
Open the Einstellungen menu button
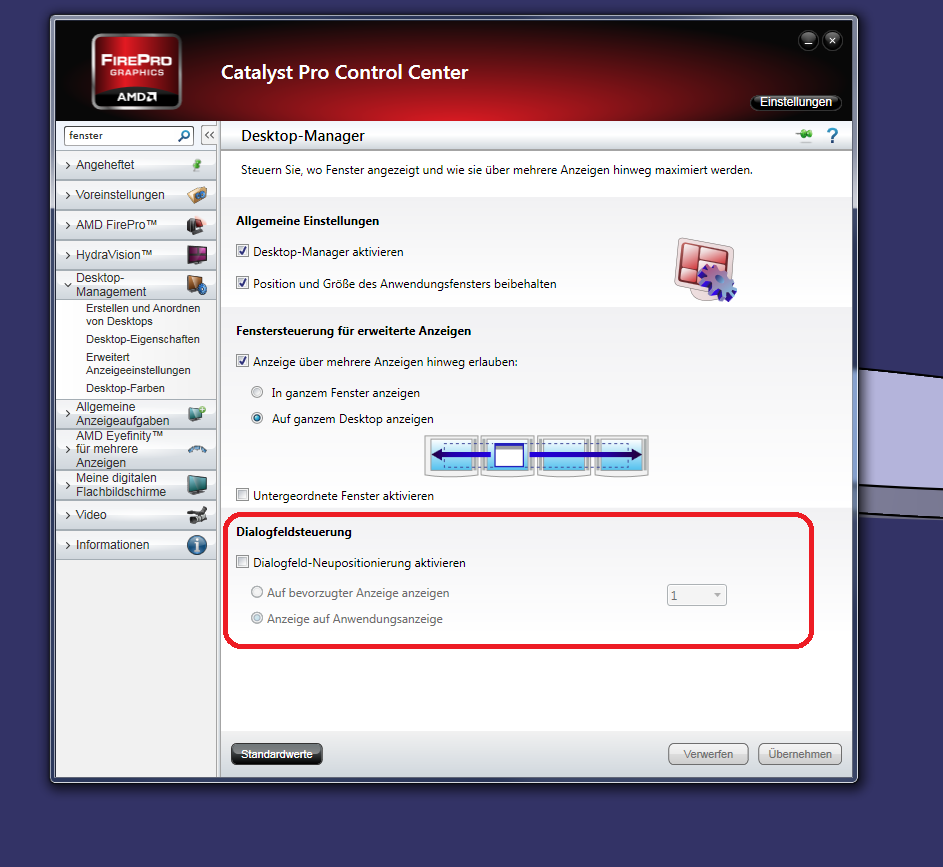[x=796, y=102]
